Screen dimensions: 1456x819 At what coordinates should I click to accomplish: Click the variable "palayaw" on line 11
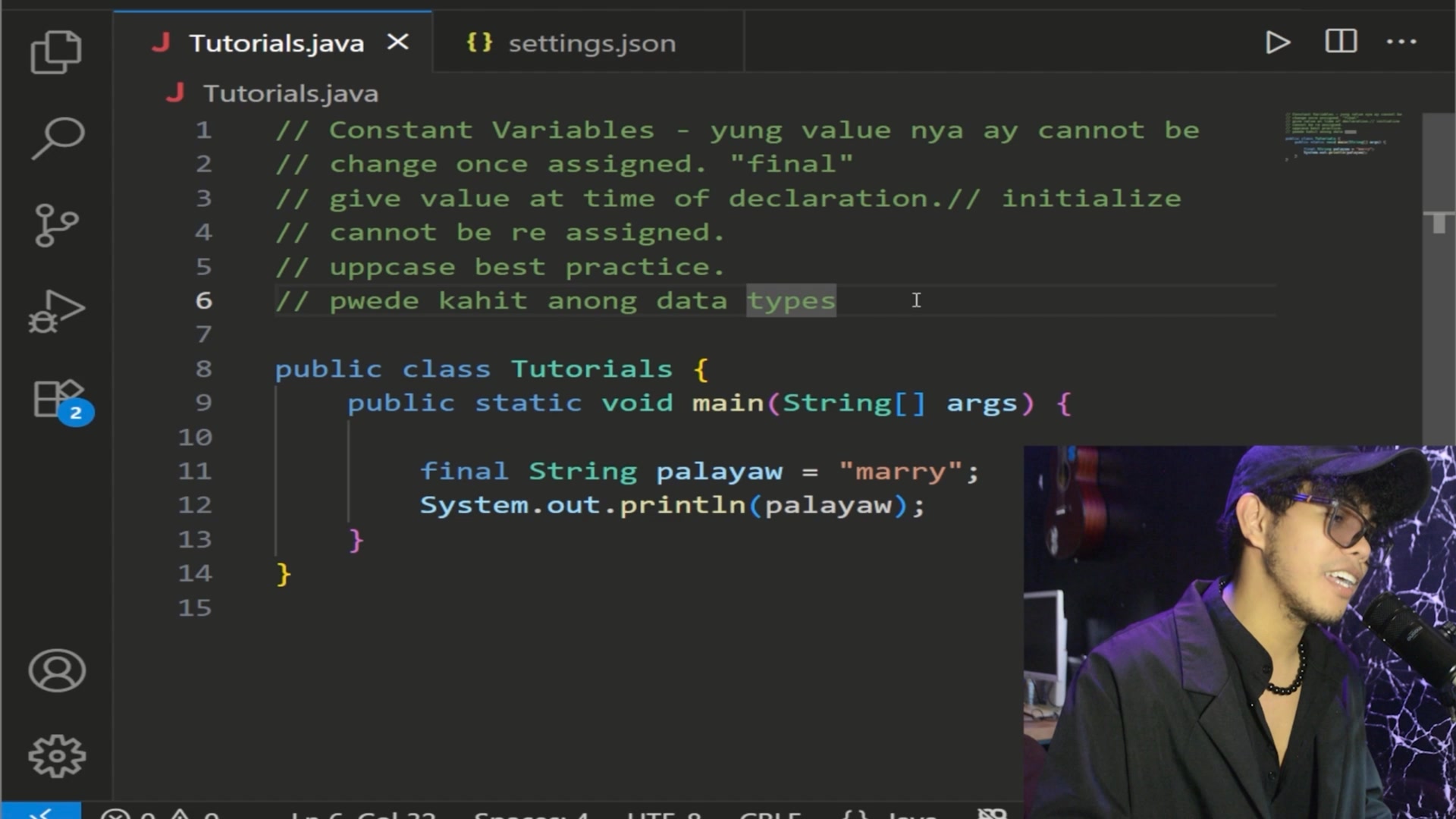click(x=719, y=472)
